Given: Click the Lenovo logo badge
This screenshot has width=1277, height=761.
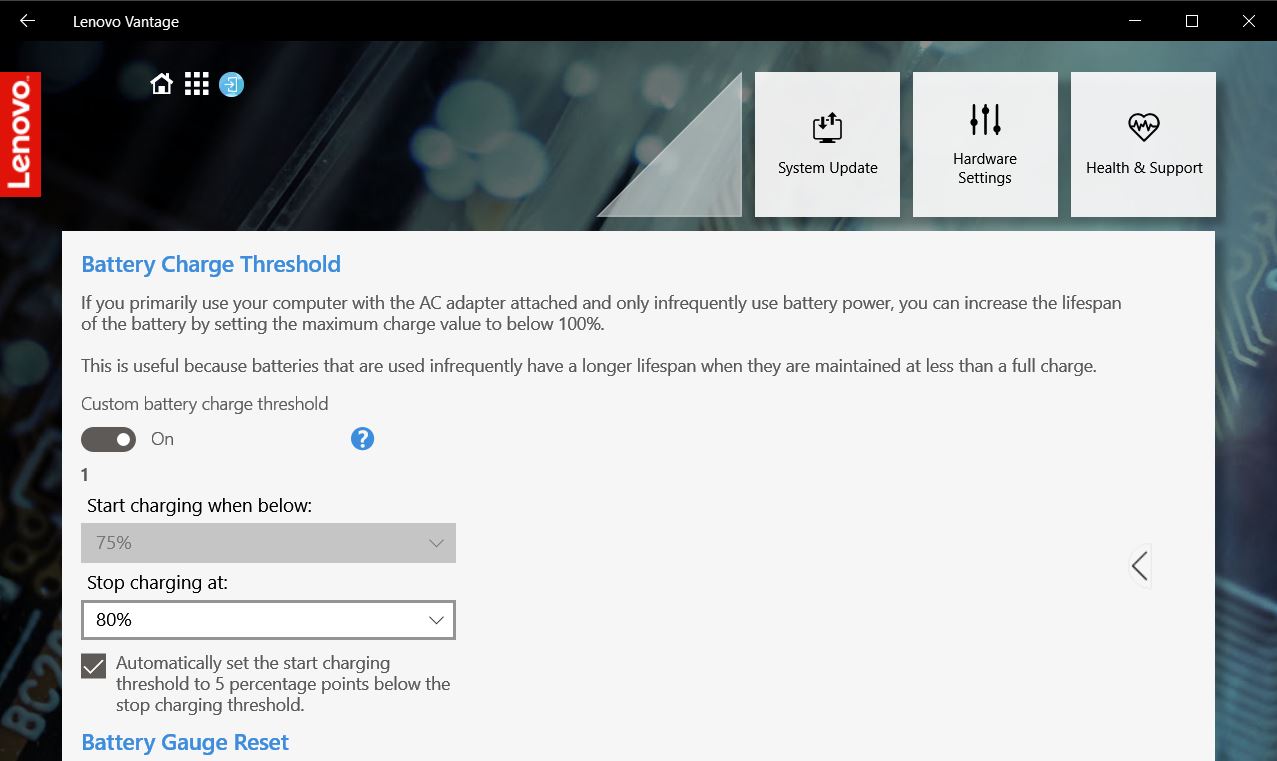Looking at the screenshot, I should click(x=20, y=134).
